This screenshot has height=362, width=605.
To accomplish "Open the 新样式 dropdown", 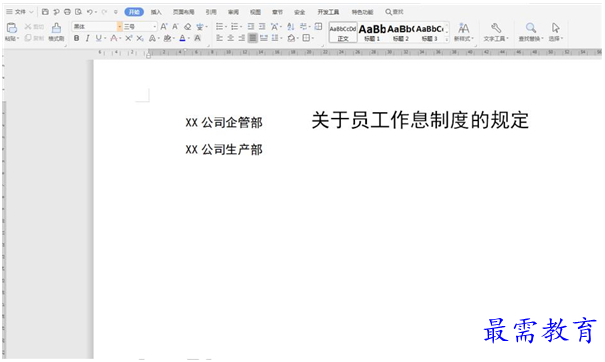I will point(464,32).
